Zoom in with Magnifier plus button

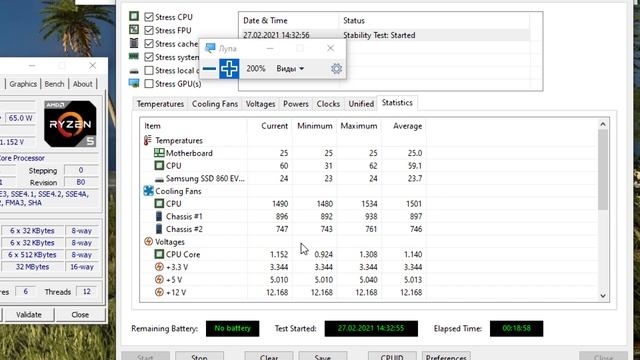[x=229, y=69]
